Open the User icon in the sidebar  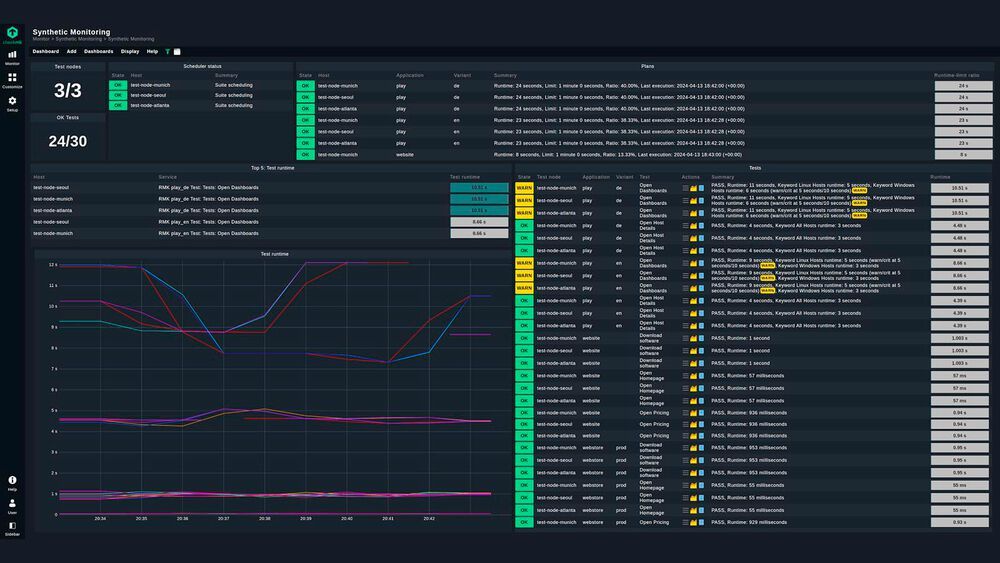coord(12,504)
